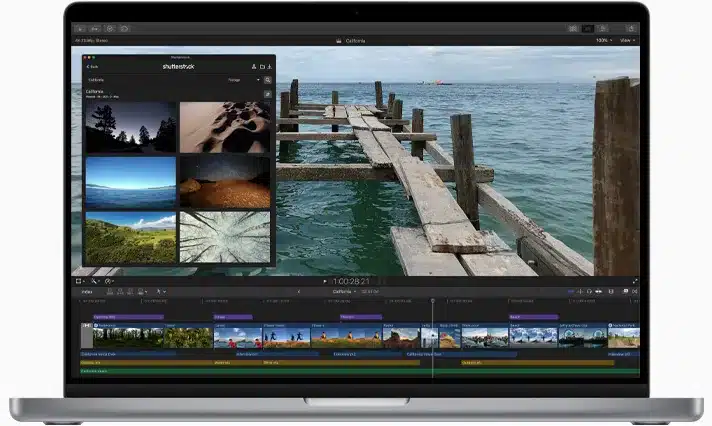The width and height of the screenshot is (712, 426).
Task: Click the Overwrite clip edit icon
Action: [x=141, y=292]
